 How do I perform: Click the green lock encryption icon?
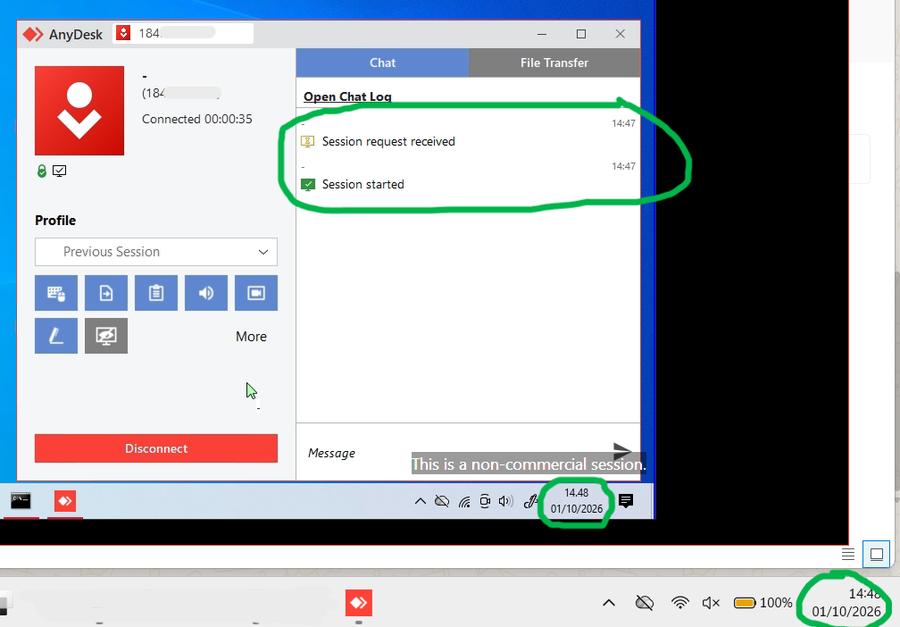[42, 171]
